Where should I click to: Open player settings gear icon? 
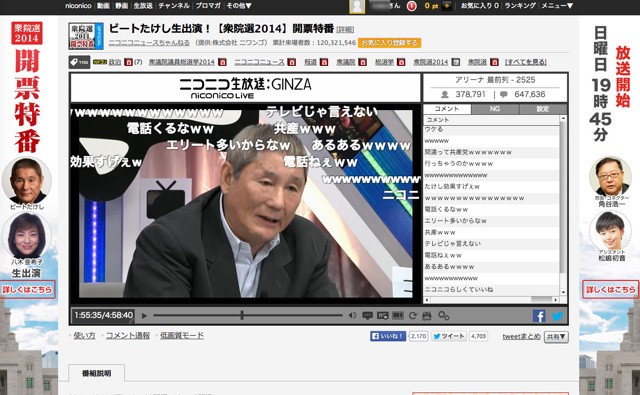pos(444,315)
